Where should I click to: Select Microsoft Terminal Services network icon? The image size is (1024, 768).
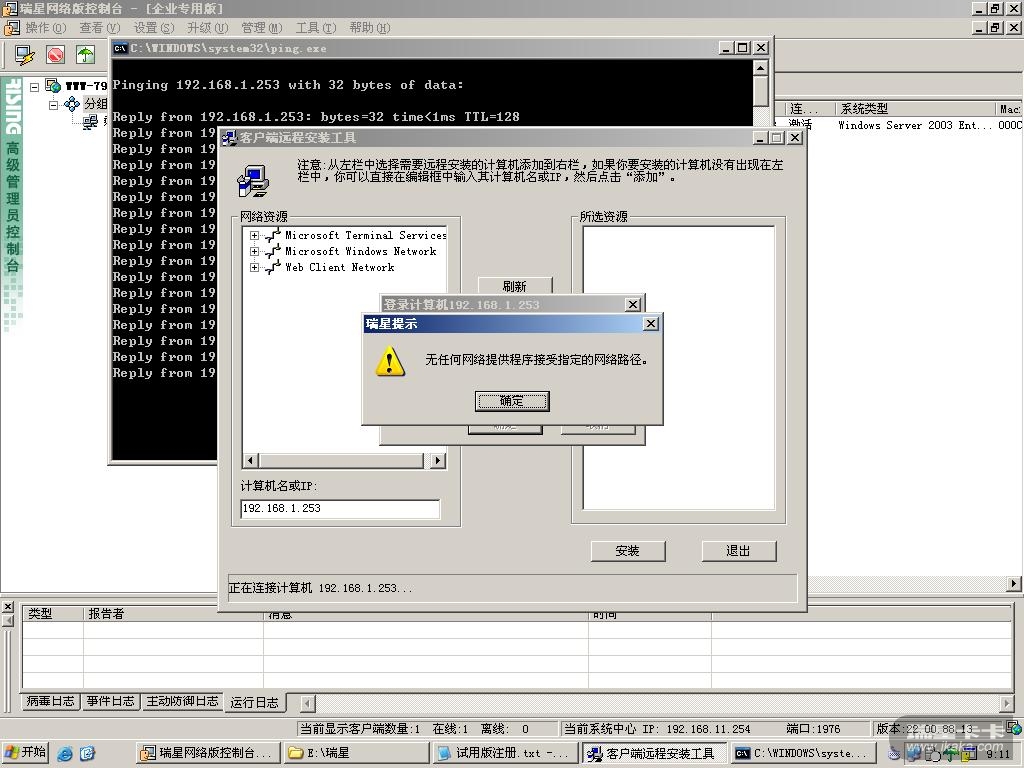[273, 236]
